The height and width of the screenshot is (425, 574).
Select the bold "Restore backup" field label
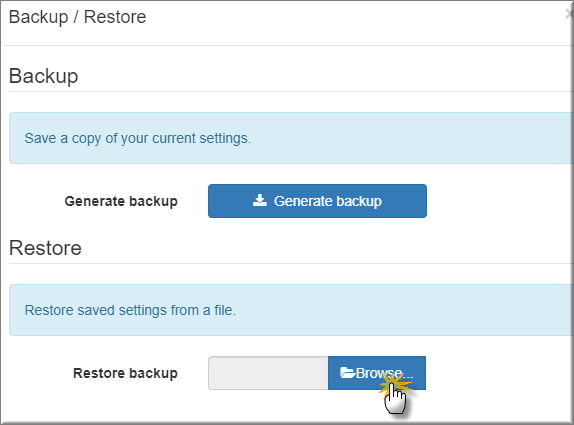[126, 373]
